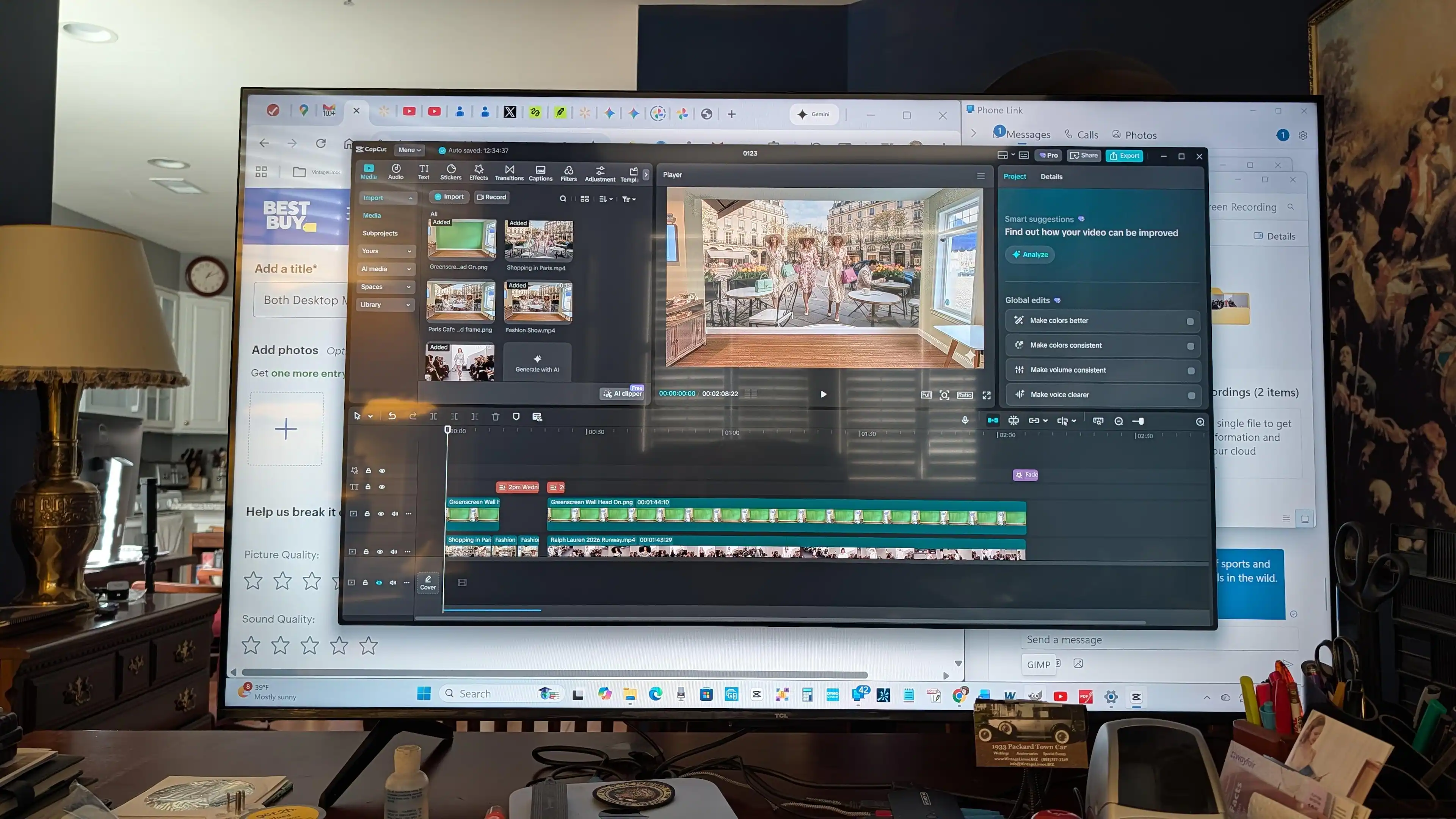Click the Analyze smart suggestions button
The image size is (1456, 819).
pyautogui.click(x=1029, y=254)
